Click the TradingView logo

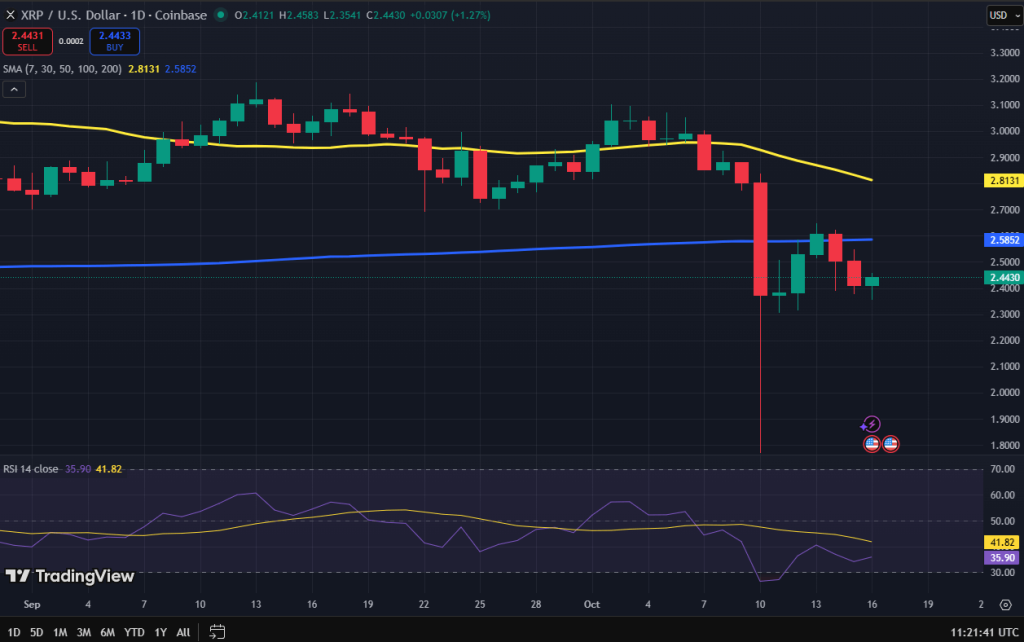click(70, 576)
